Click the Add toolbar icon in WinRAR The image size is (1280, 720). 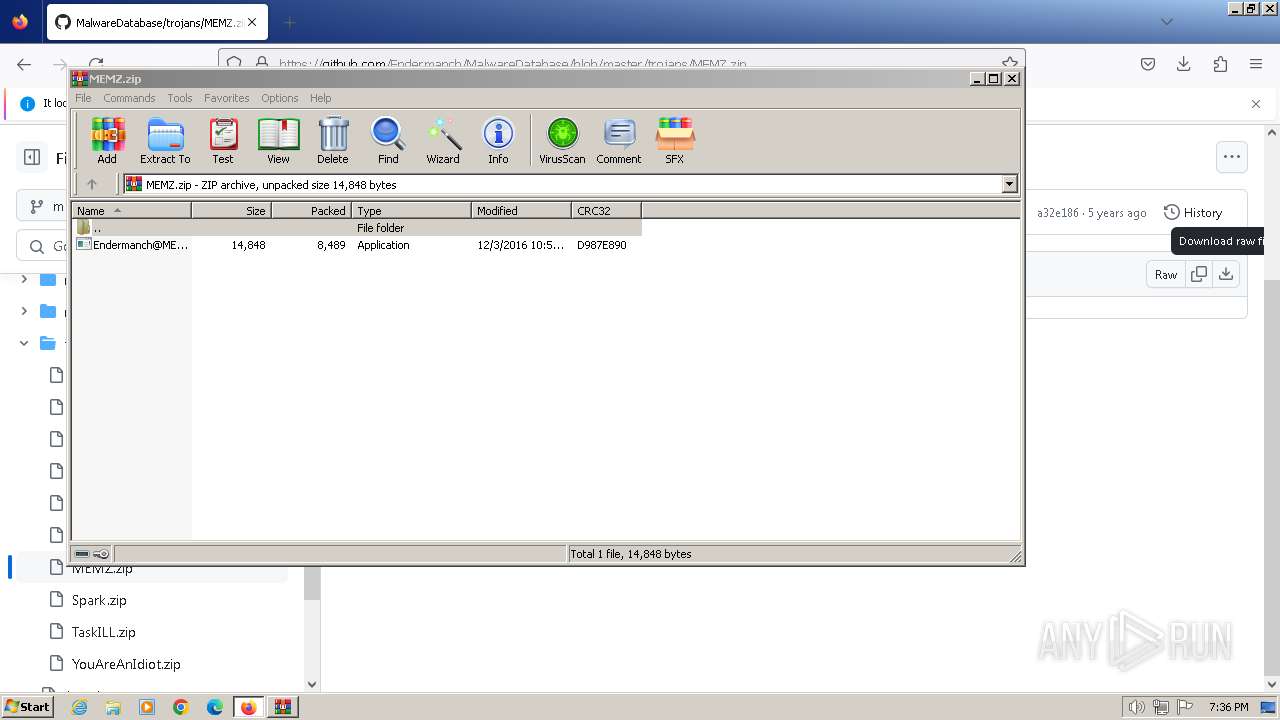(x=107, y=141)
